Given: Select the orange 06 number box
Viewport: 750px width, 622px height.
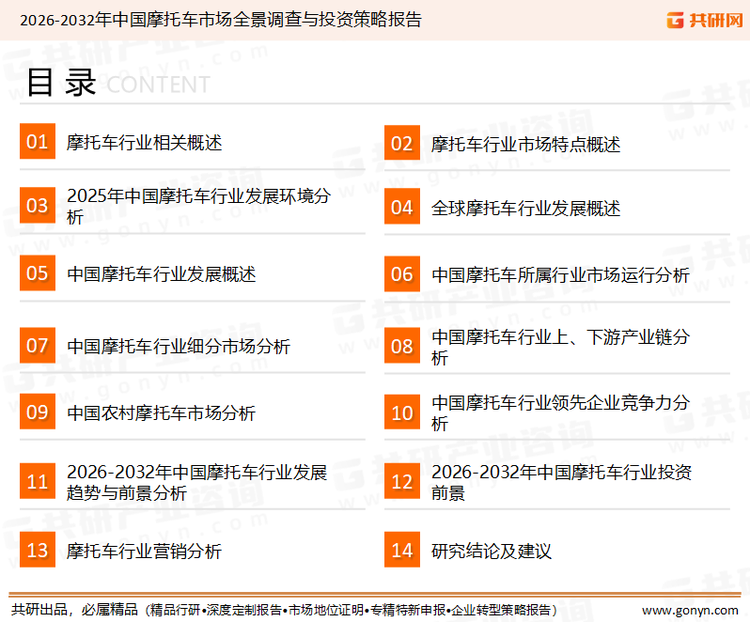Looking at the screenshot, I should 402,274.
